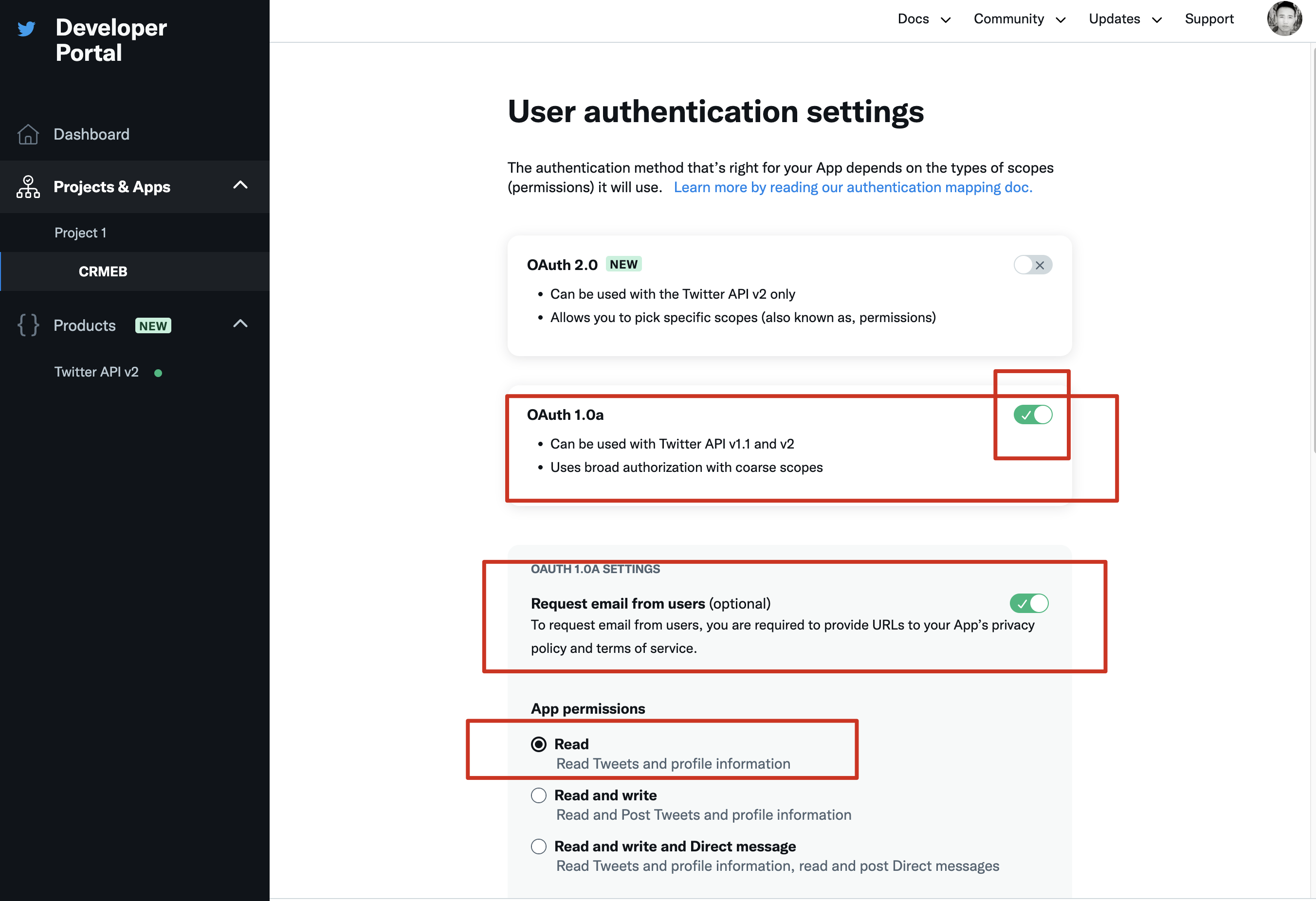Screen dimensions: 1316x901
Task: Open the Docs menu
Action: click(913, 18)
